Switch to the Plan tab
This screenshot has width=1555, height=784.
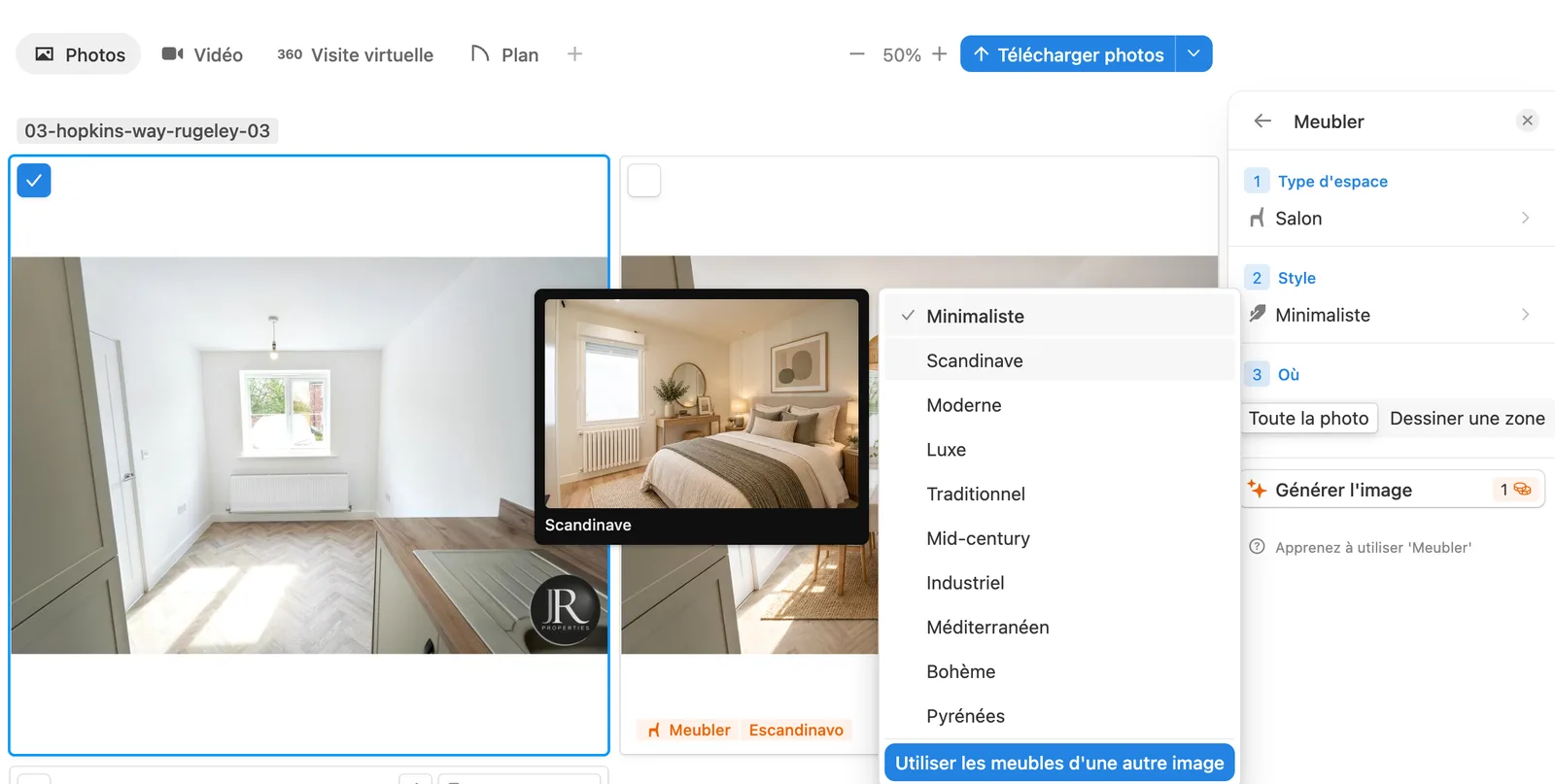(504, 54)
